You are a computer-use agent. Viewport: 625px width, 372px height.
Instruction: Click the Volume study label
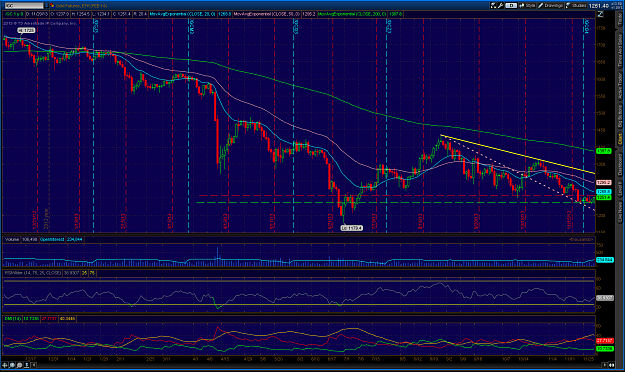point(12,239)
